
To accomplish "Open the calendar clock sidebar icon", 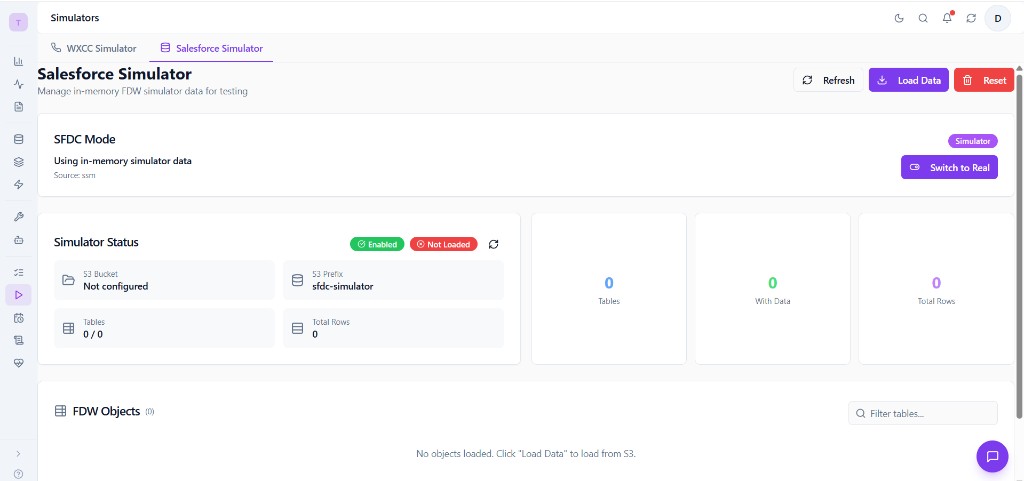I will [18, 318].
